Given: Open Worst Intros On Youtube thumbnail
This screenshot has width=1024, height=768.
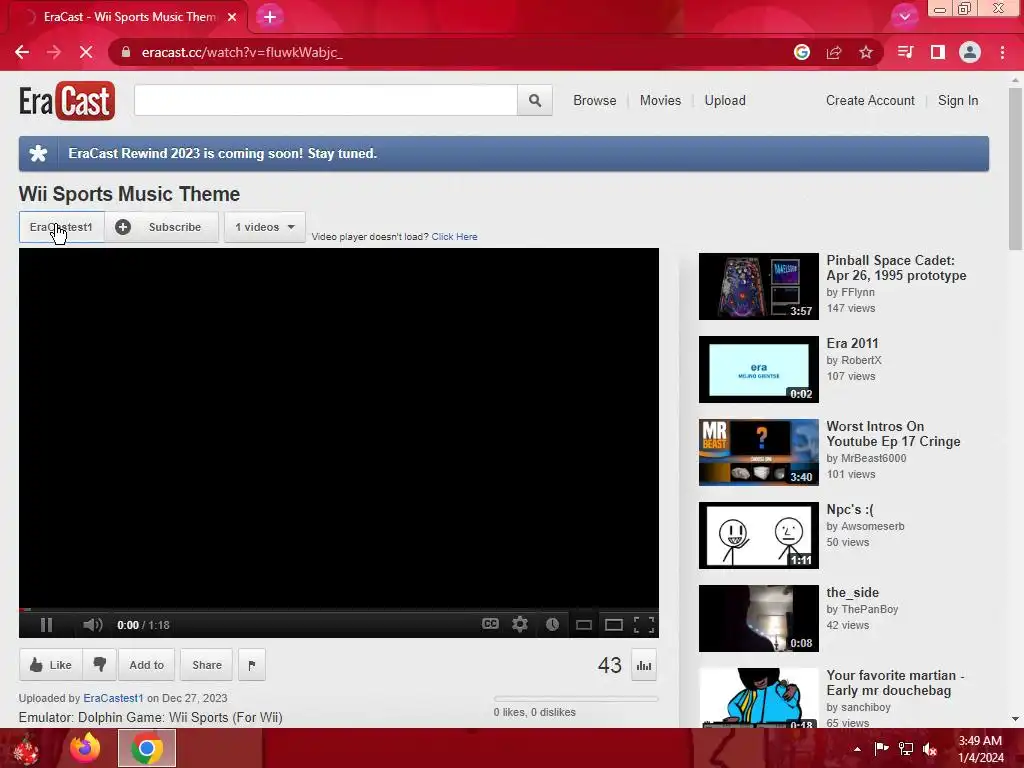Looking at the screenshot, I should pyautogui.click(x=759, y=452).
